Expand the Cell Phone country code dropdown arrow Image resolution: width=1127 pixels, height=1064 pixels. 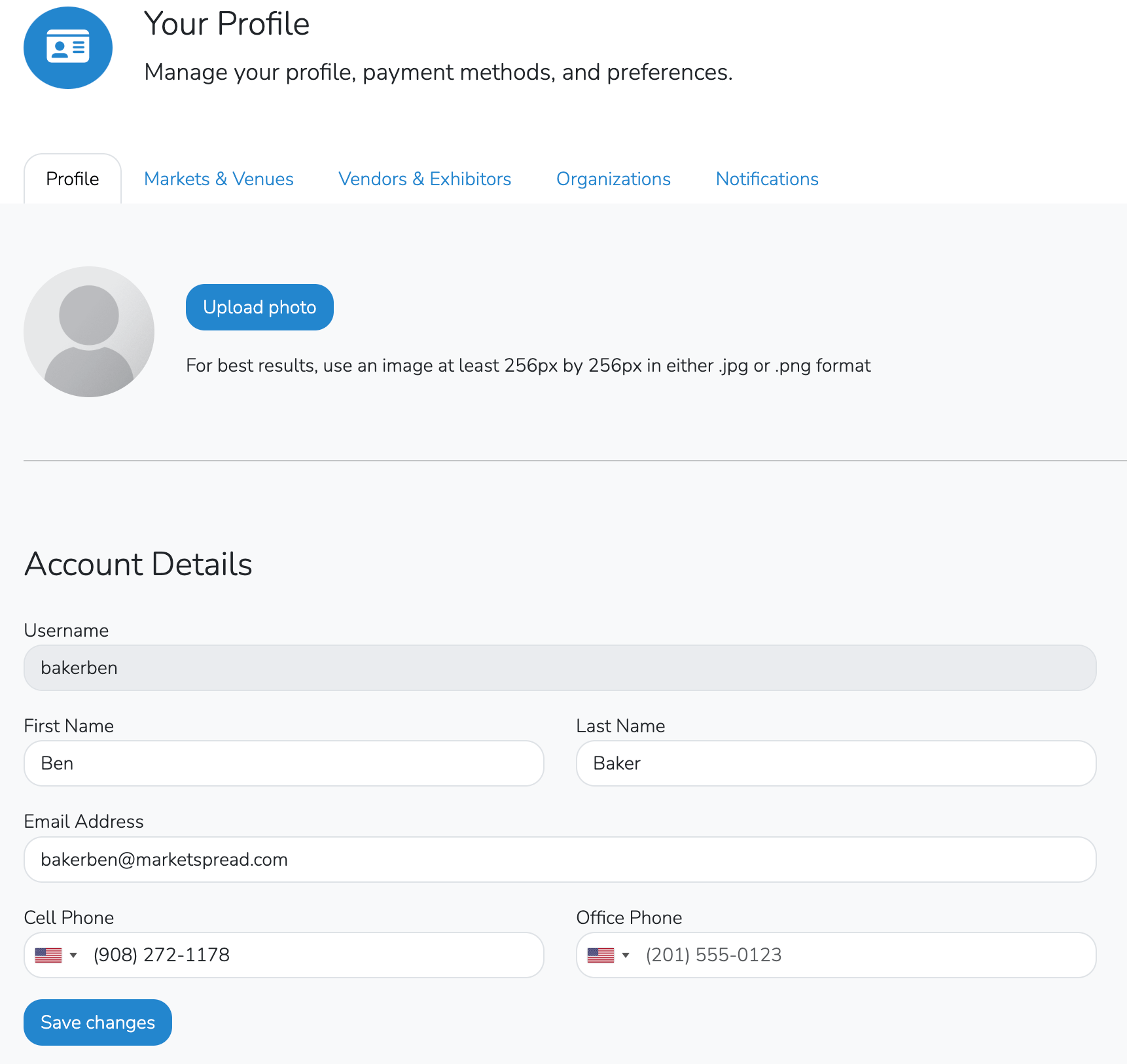click(73, 955)
